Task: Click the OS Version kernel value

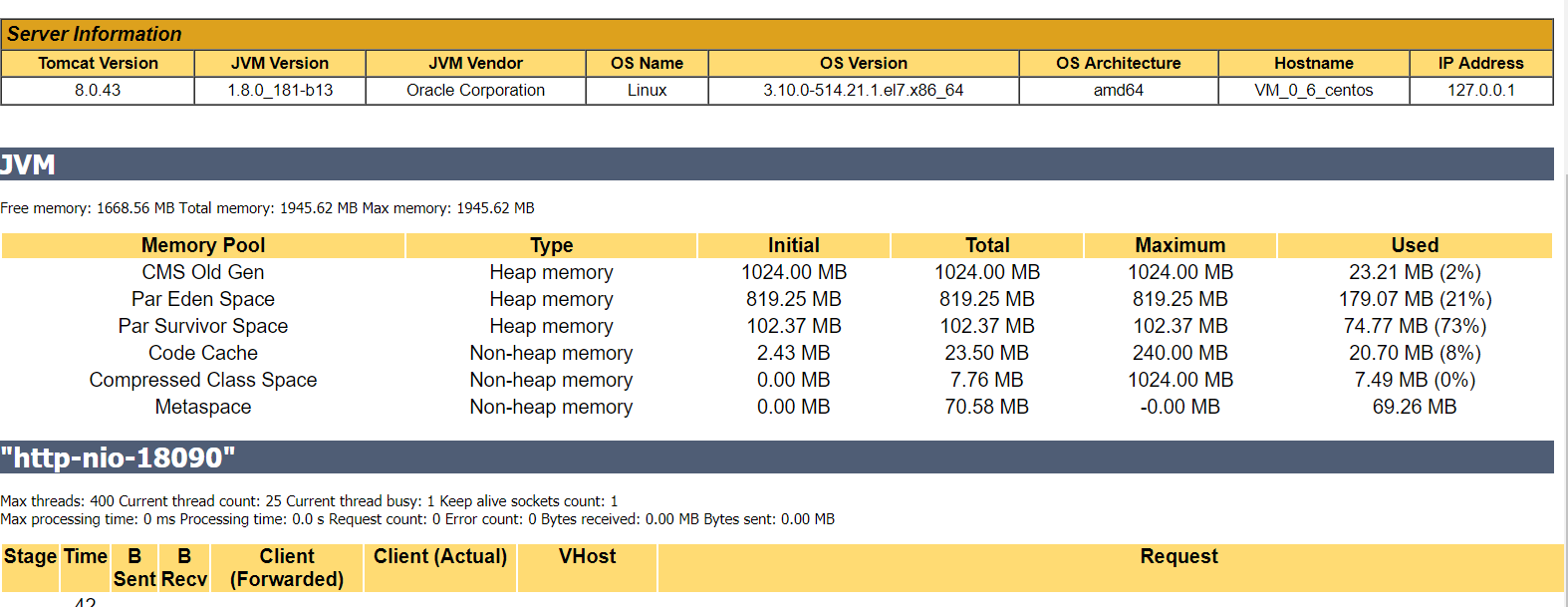Action: (863, 90)
